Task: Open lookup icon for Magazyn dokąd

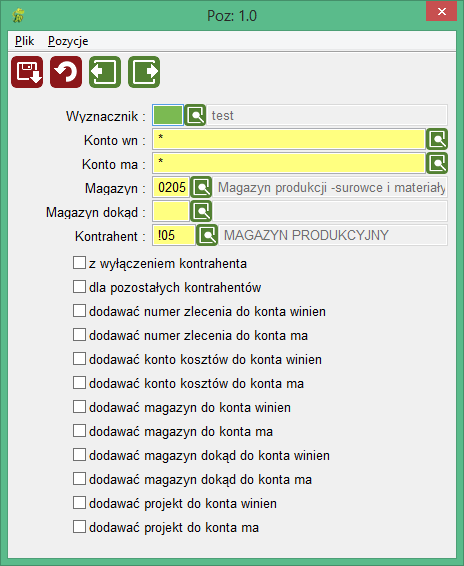Action: pos(201,211)
